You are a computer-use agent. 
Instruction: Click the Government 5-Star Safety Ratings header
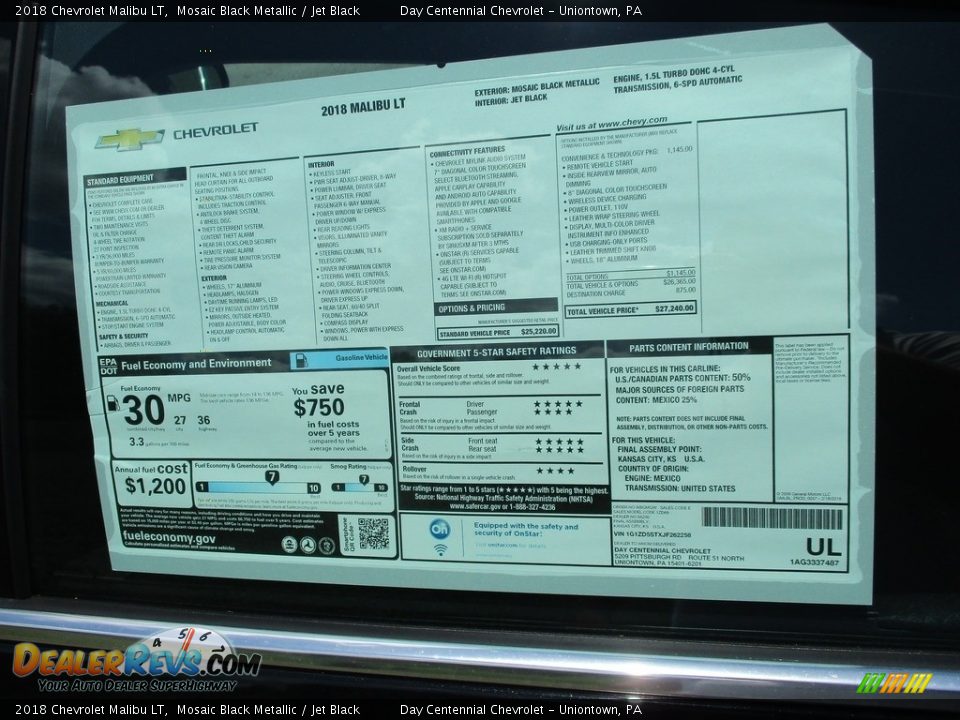pos(496,351)
